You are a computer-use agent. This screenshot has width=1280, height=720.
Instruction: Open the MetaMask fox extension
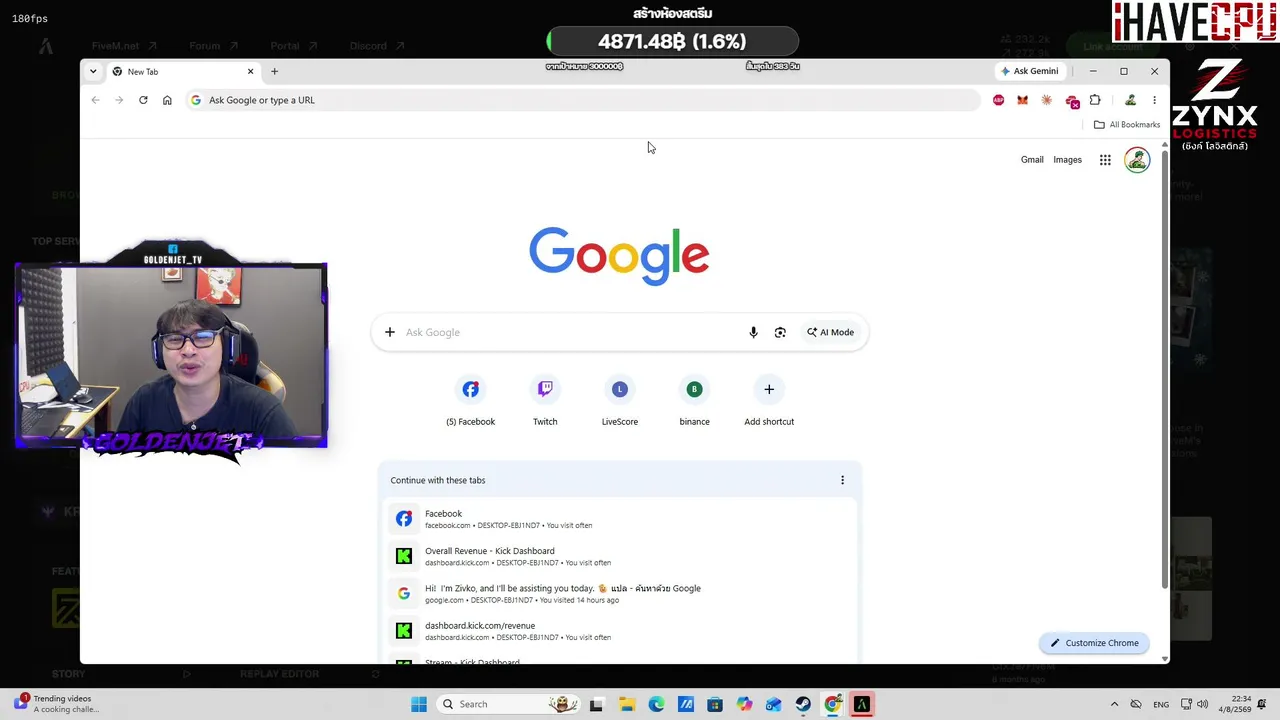(1022, 100)
